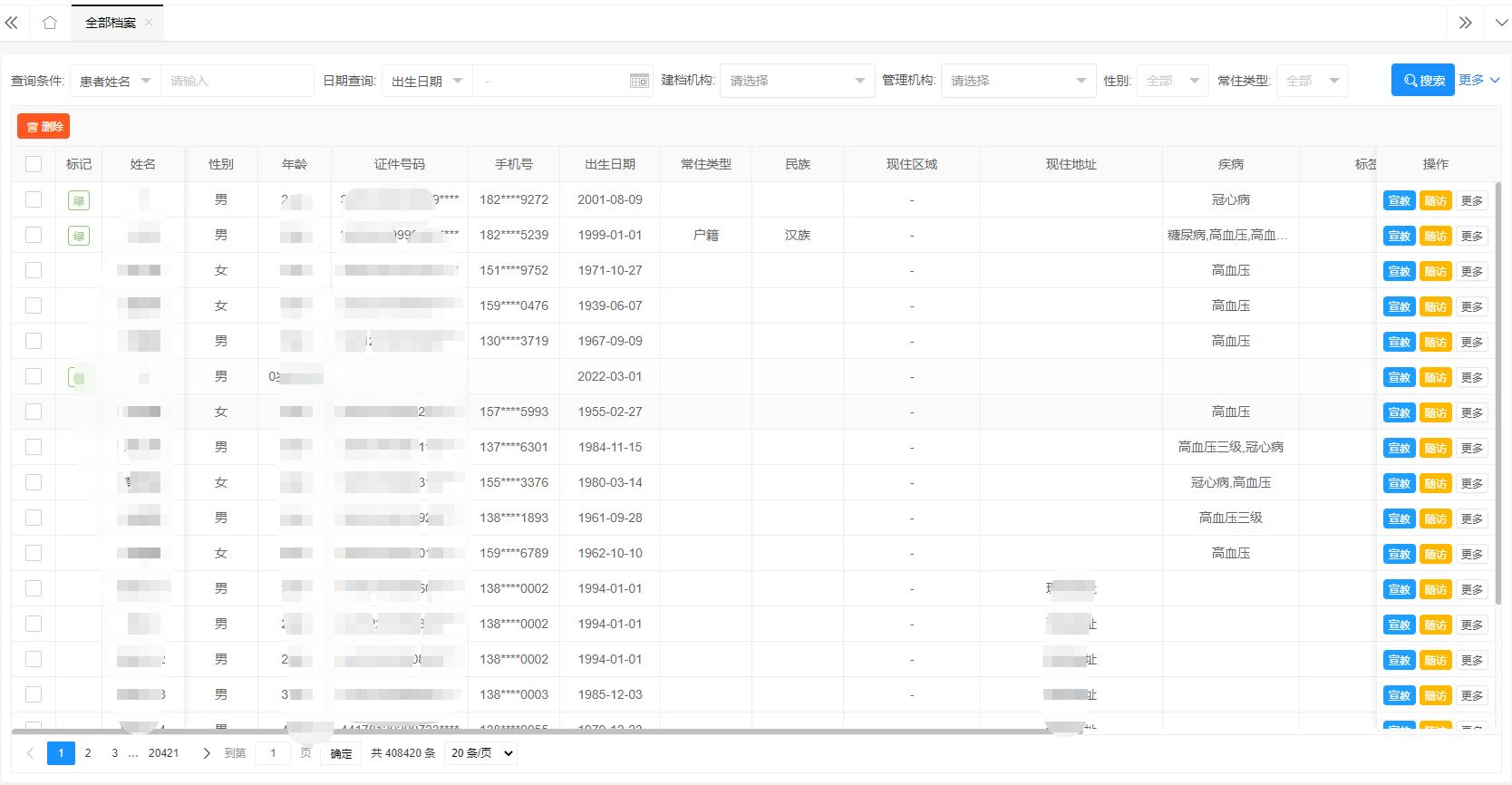Open the 建档机构 dropdown
This screenshot has width=1512, height=785.
tap(797, 81)
